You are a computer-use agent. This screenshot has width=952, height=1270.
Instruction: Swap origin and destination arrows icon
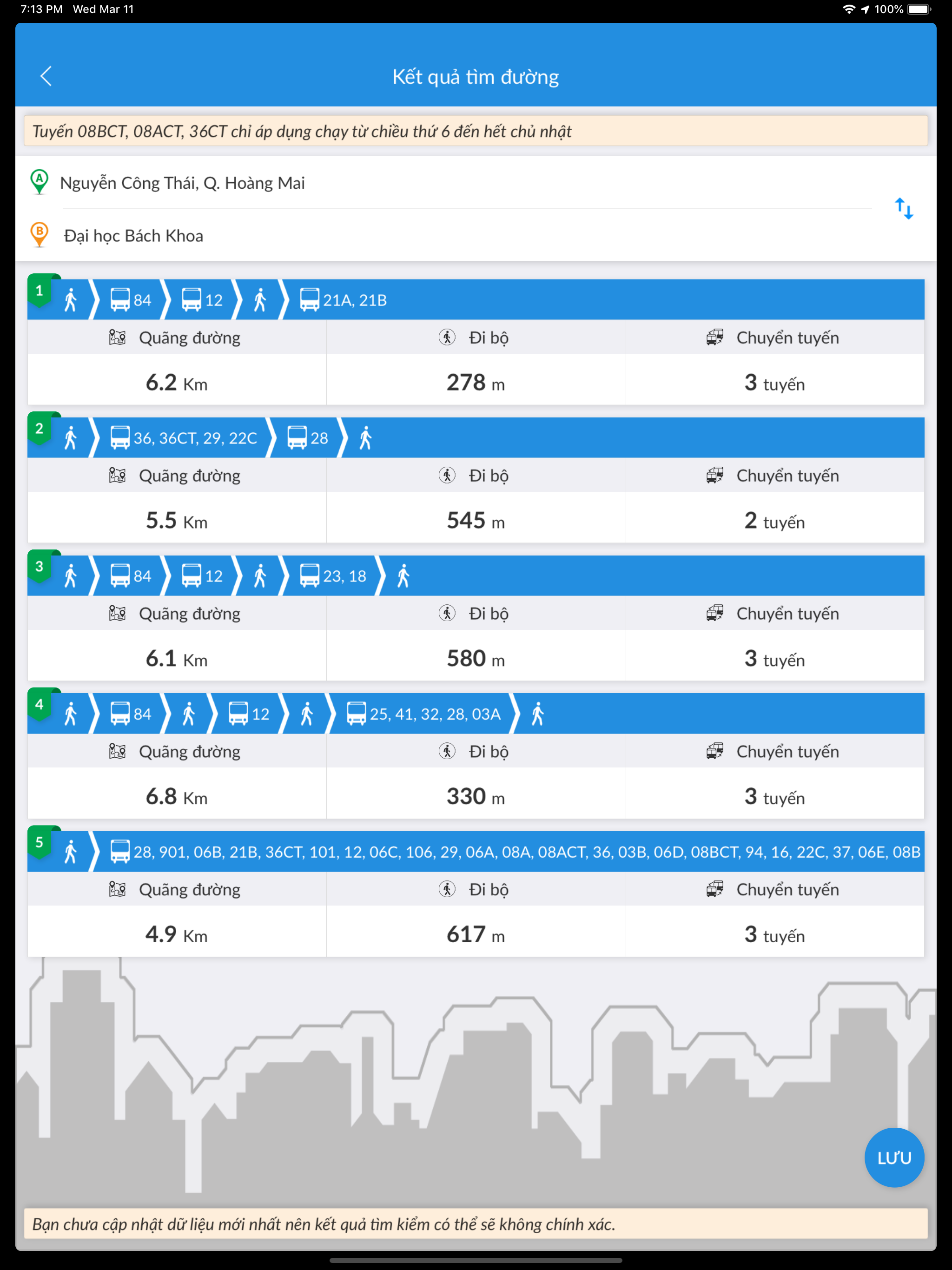point(904,209)
